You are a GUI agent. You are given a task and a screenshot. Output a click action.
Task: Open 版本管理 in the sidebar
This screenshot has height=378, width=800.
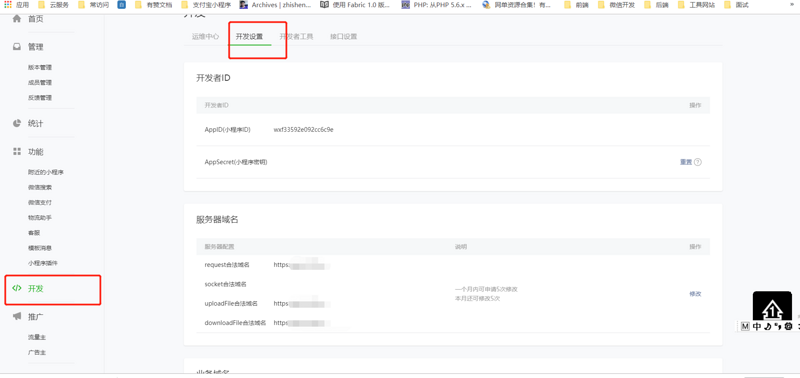(x=40, y=67)
